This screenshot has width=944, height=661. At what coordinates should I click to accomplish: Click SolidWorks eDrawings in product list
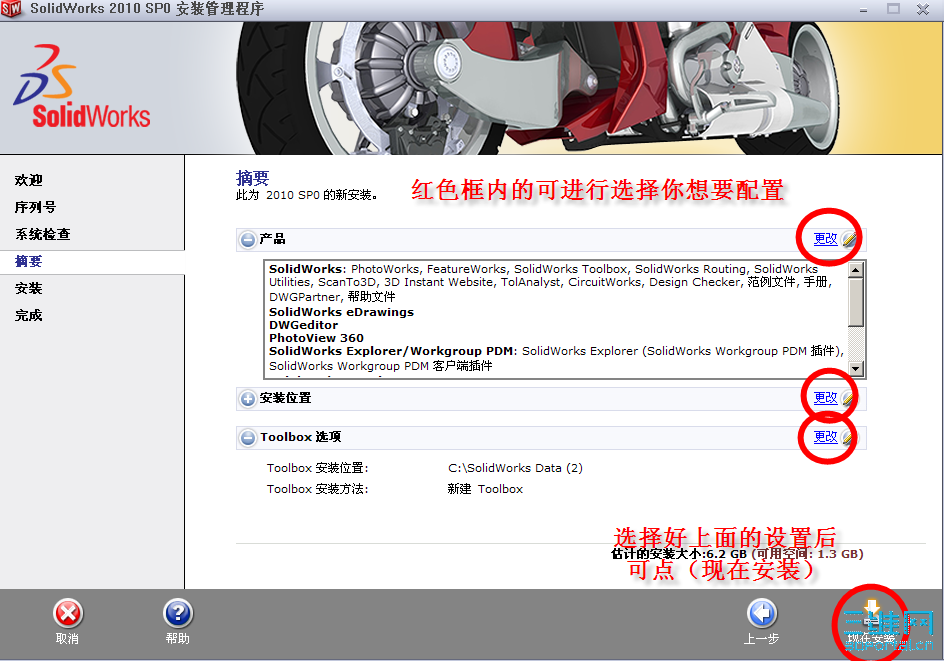pos(341,312)
